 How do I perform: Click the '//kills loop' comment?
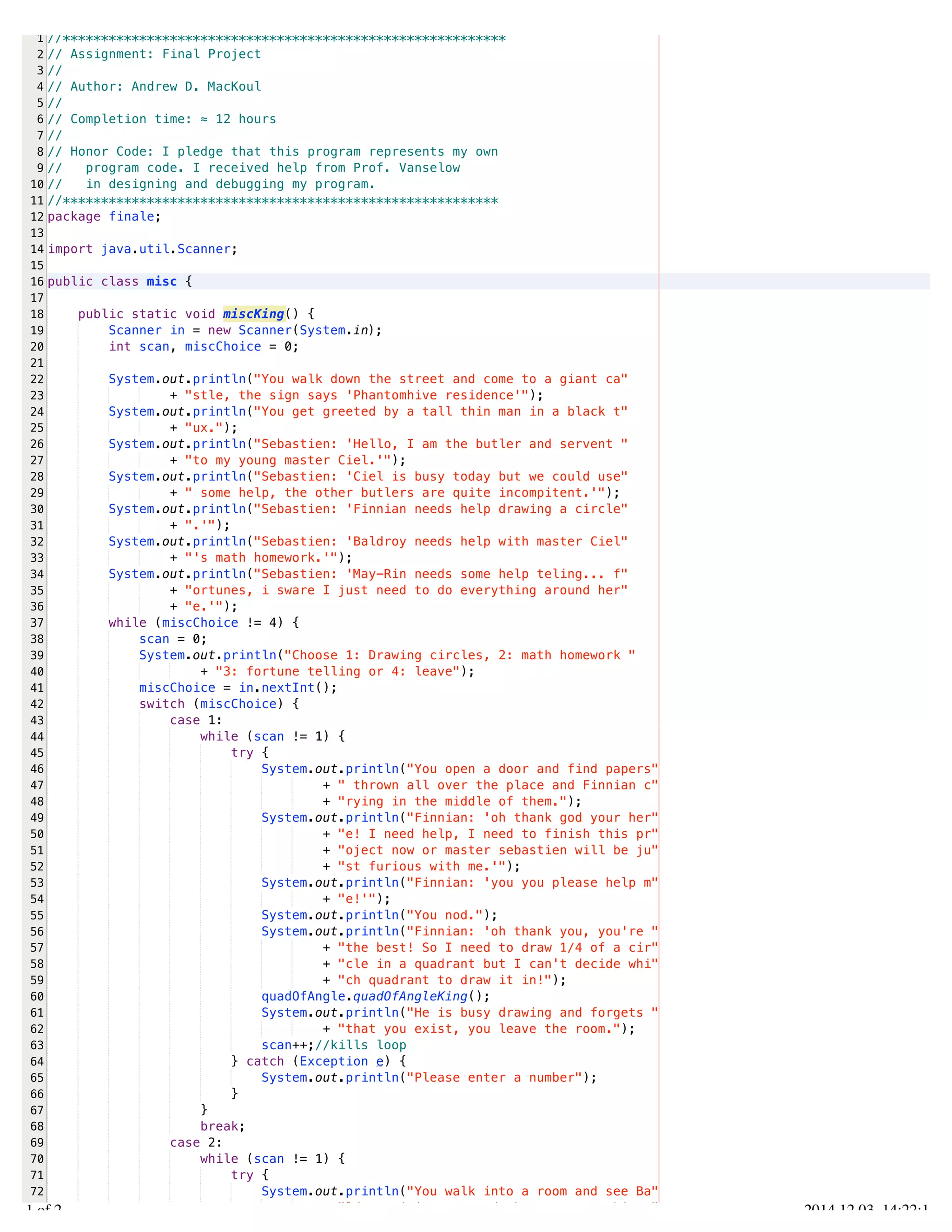tap(360, 1045)
